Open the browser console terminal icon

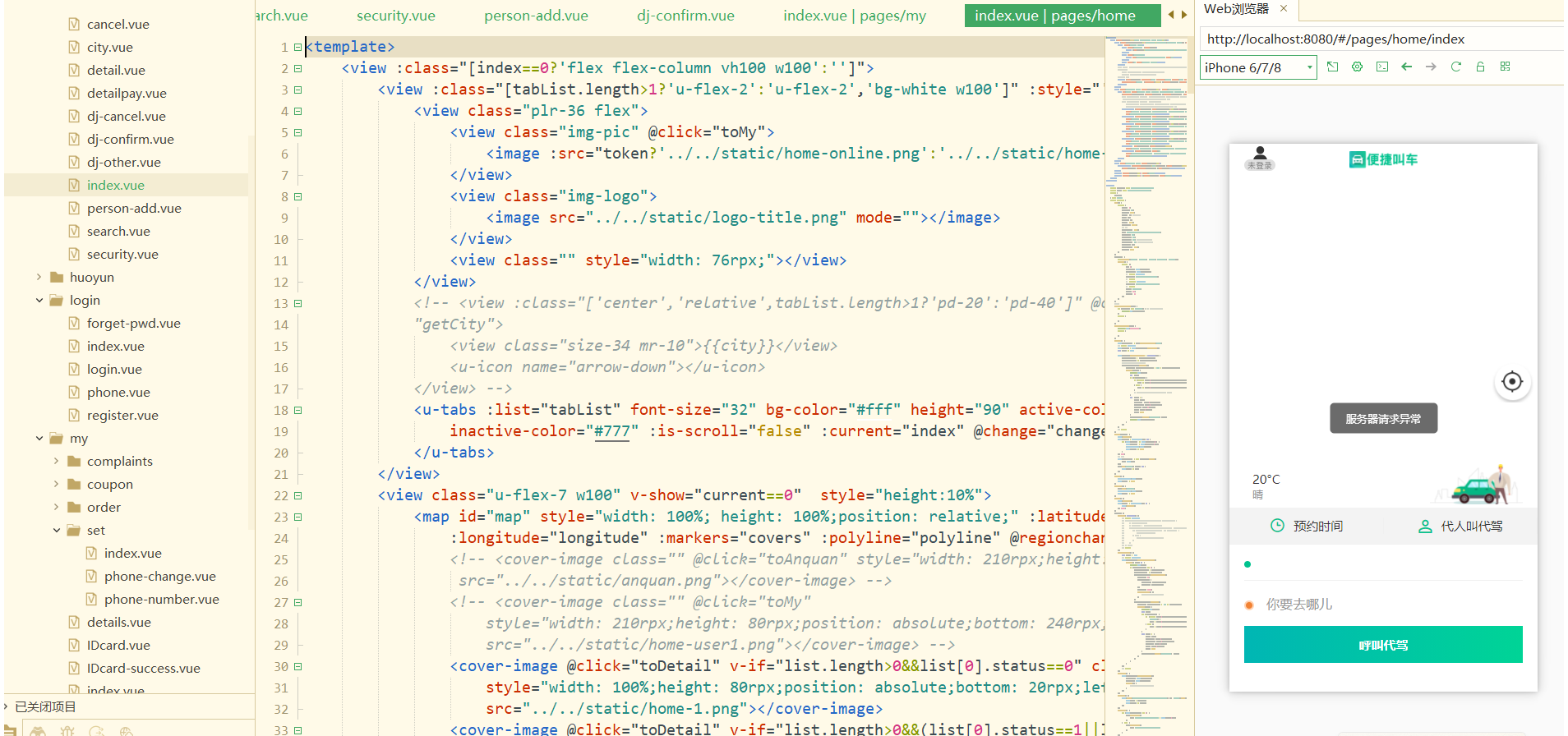(x=1382, y=67)
